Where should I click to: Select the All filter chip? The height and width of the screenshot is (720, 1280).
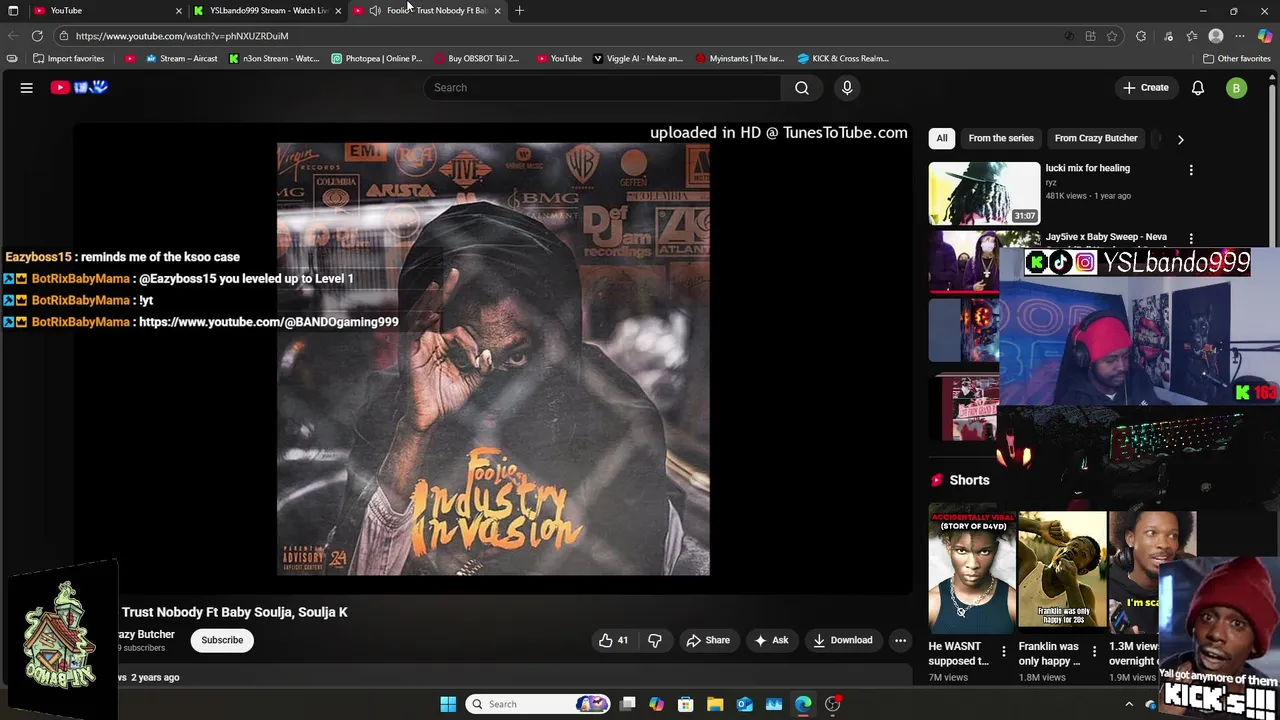click(x=941, y=138)
